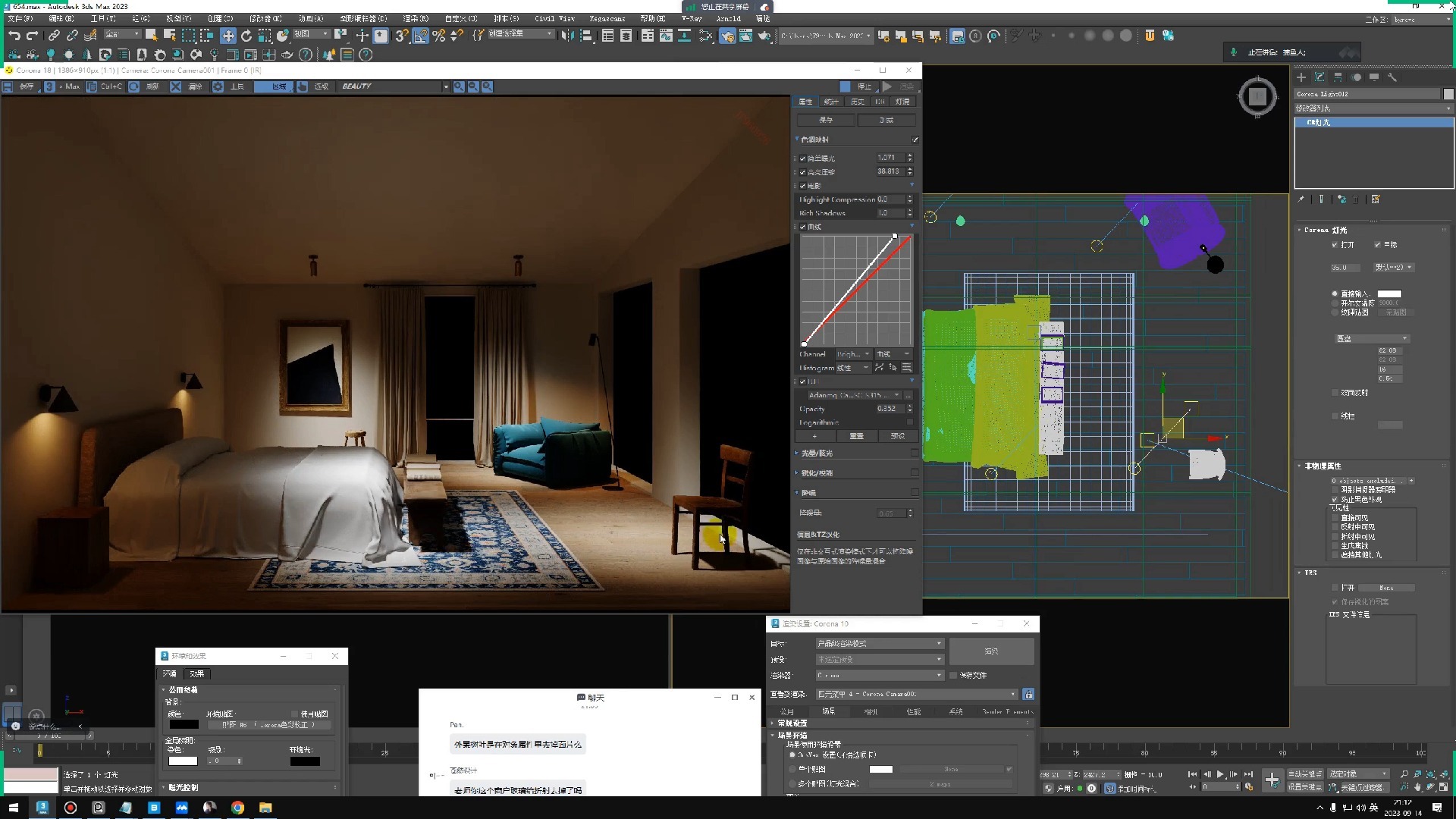This screenshot has width=1456, height=819.
Task: Toggle the light Targeted checkbox
Action: click(1378, 245)
